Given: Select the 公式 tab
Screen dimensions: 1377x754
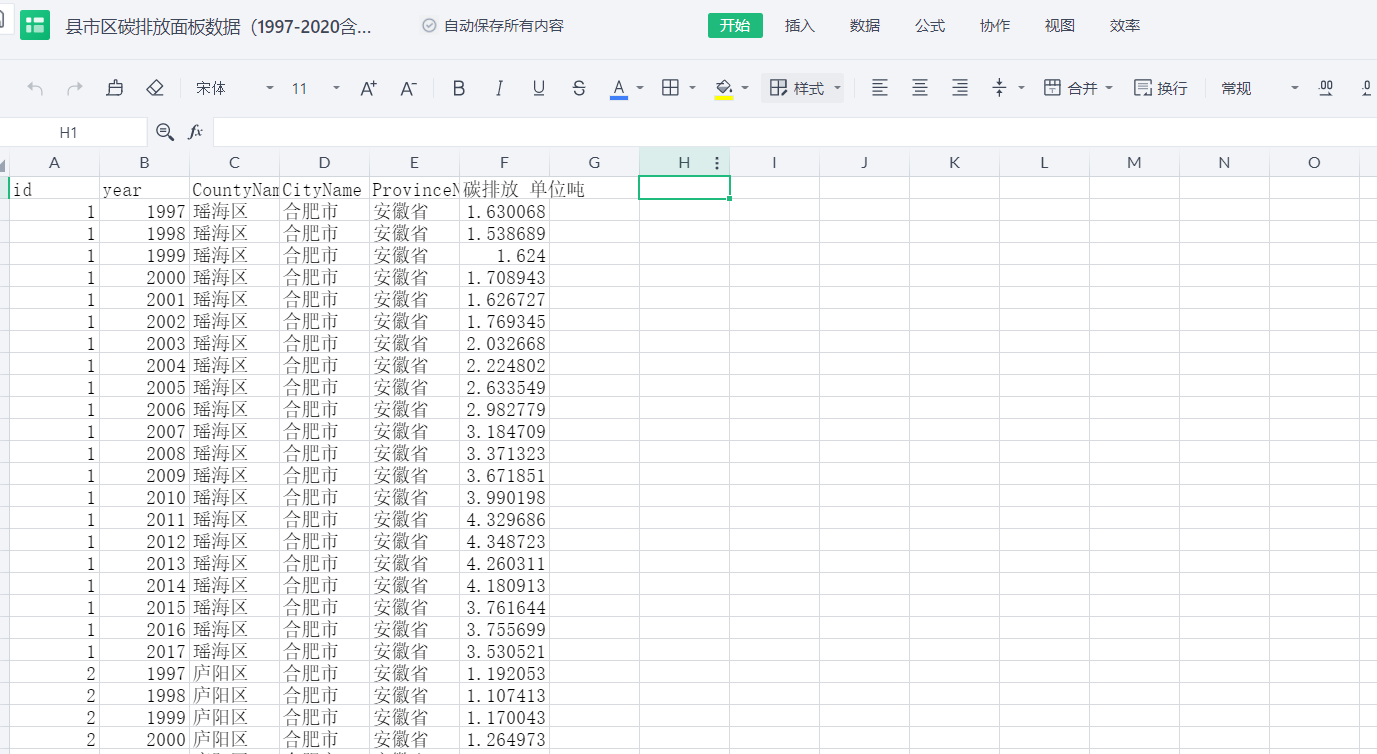Looking at the screenshot, I should point(930,26).
